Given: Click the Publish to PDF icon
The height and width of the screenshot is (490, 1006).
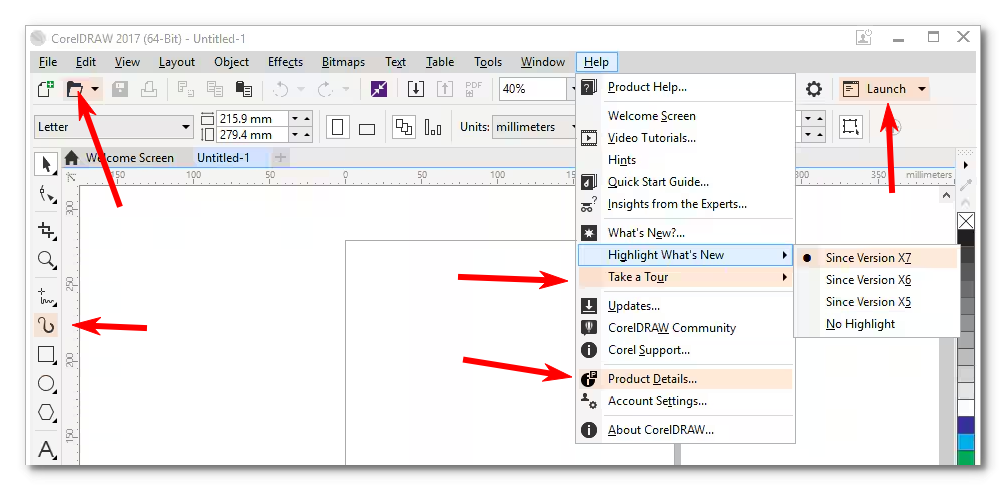Looking at the screenshot, I should (473, 89).
